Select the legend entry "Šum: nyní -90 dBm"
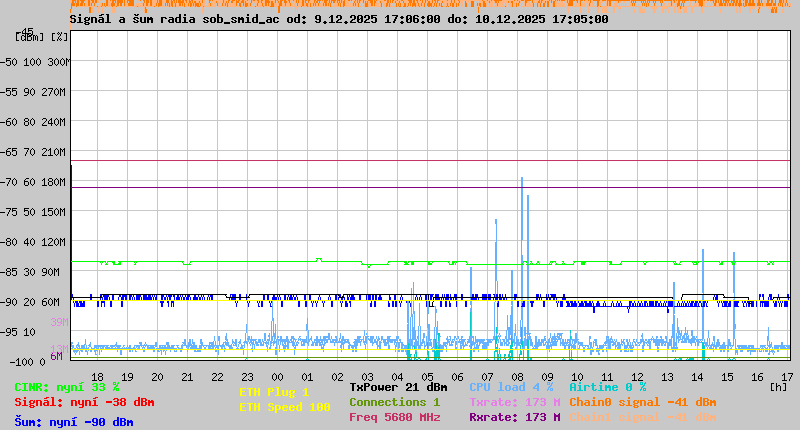The height and width of the screenshot is (430, 800). click(74, 422)
